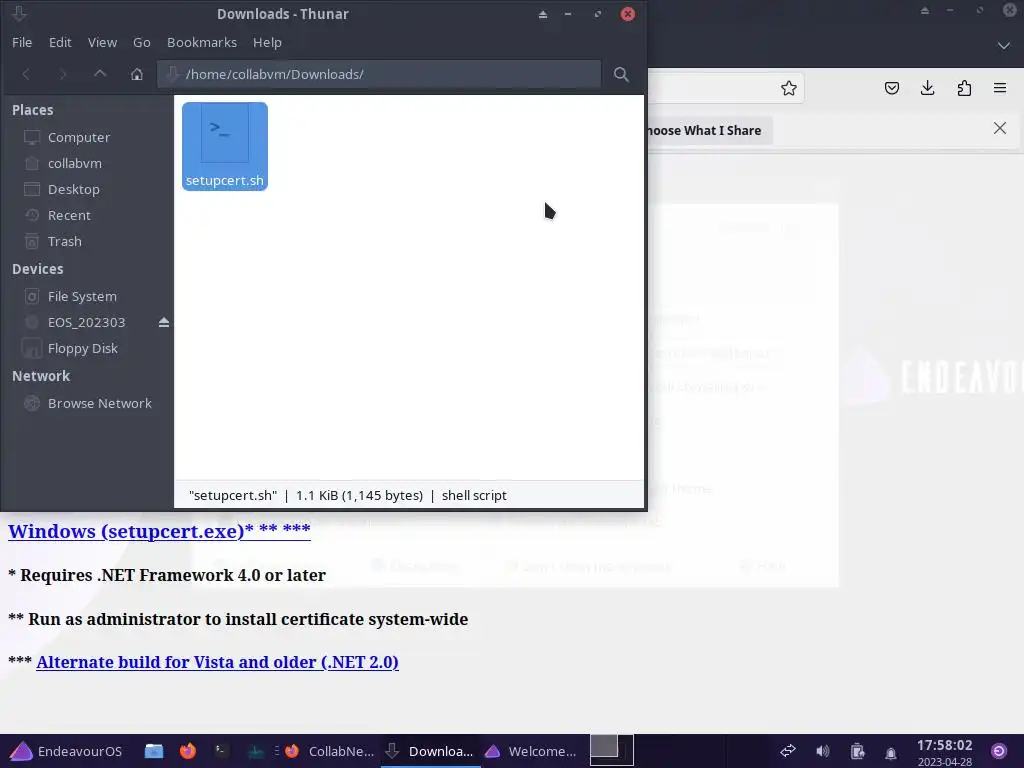
Task: Open the Edit menu
Action: [60, 42]
